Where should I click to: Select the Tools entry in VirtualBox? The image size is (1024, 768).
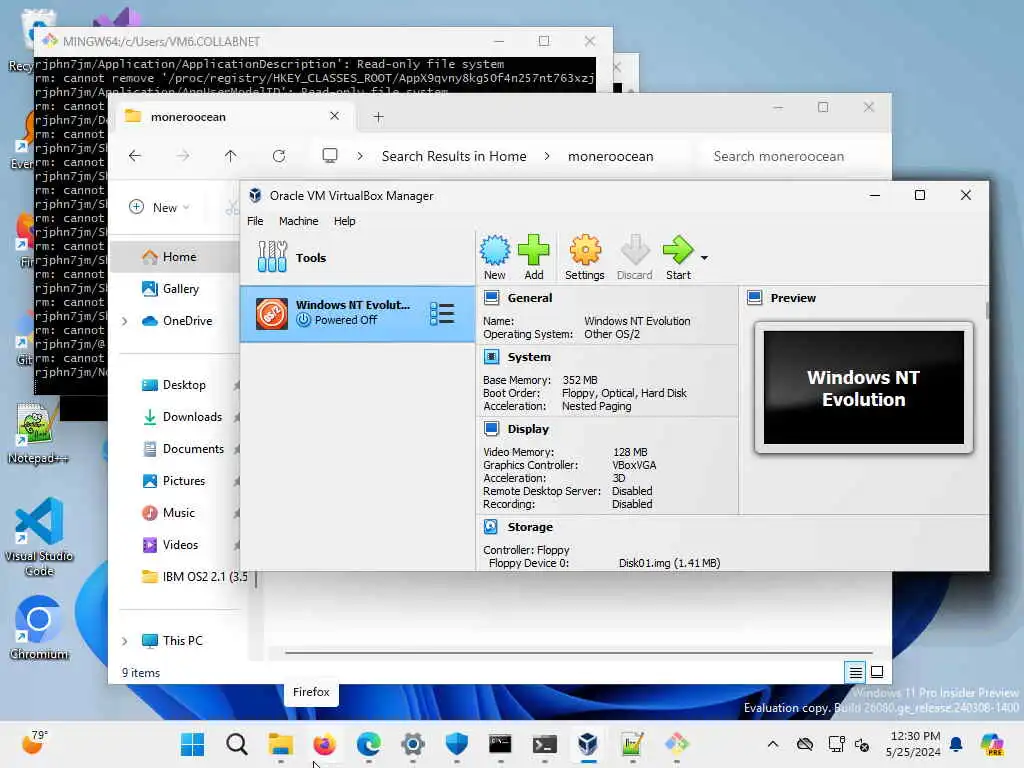click(x=357, y=257)
